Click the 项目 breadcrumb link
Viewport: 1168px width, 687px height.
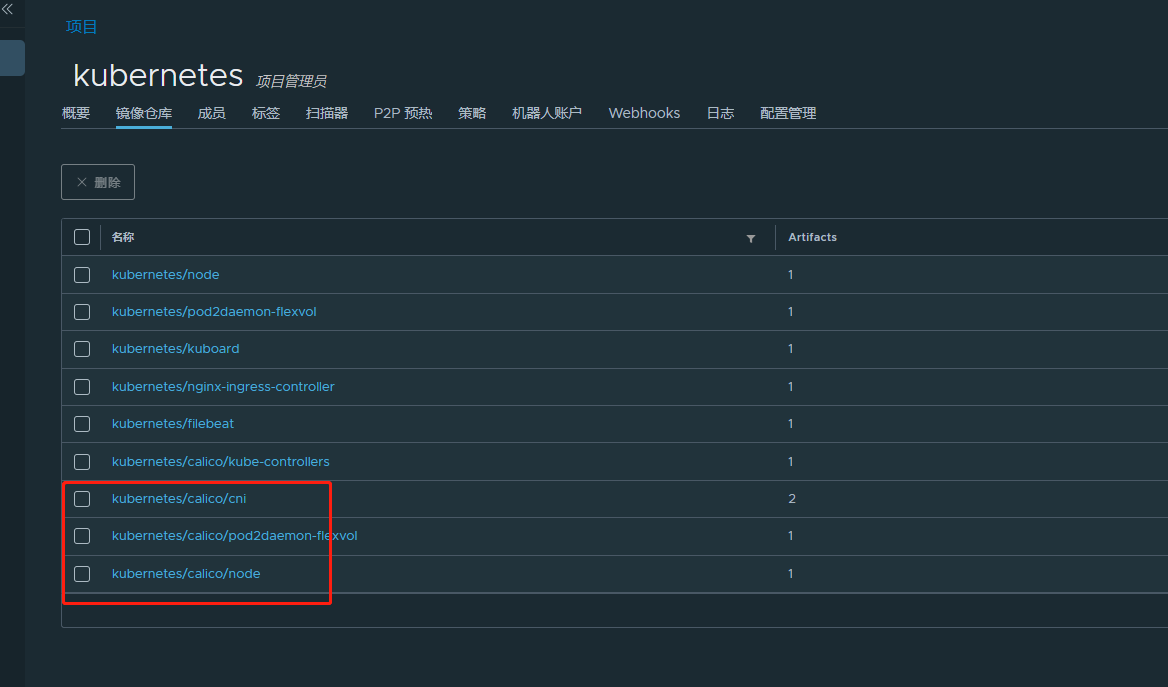pos(81,27)
